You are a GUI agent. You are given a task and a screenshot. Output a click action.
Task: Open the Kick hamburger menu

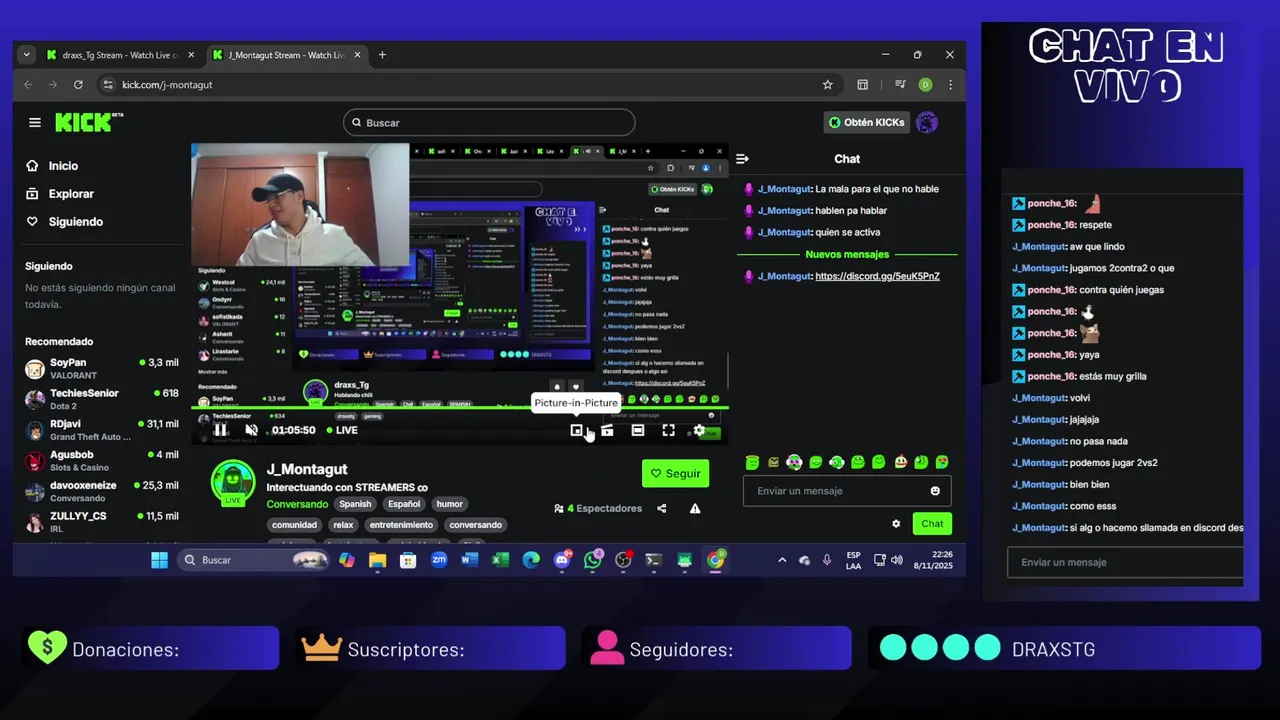(x=35, y=122)
